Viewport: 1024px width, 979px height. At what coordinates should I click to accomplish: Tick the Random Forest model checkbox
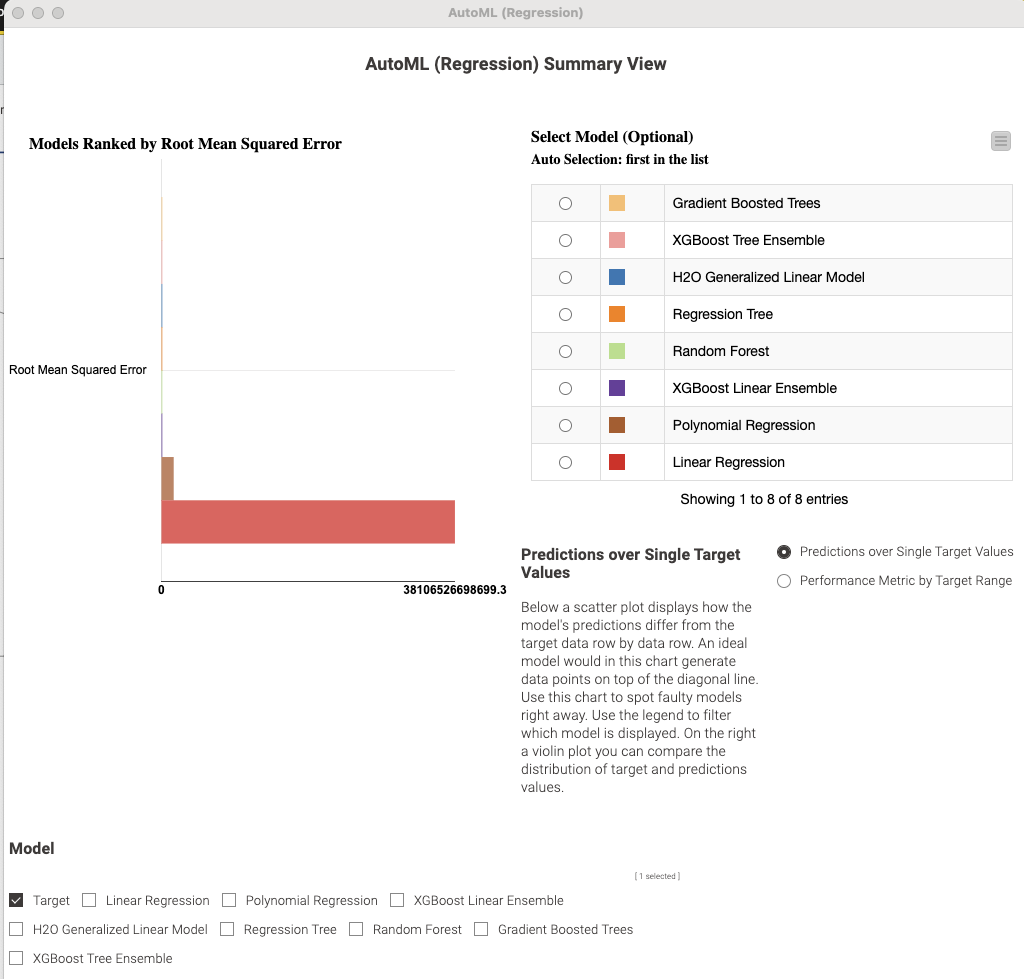[356, 929]
